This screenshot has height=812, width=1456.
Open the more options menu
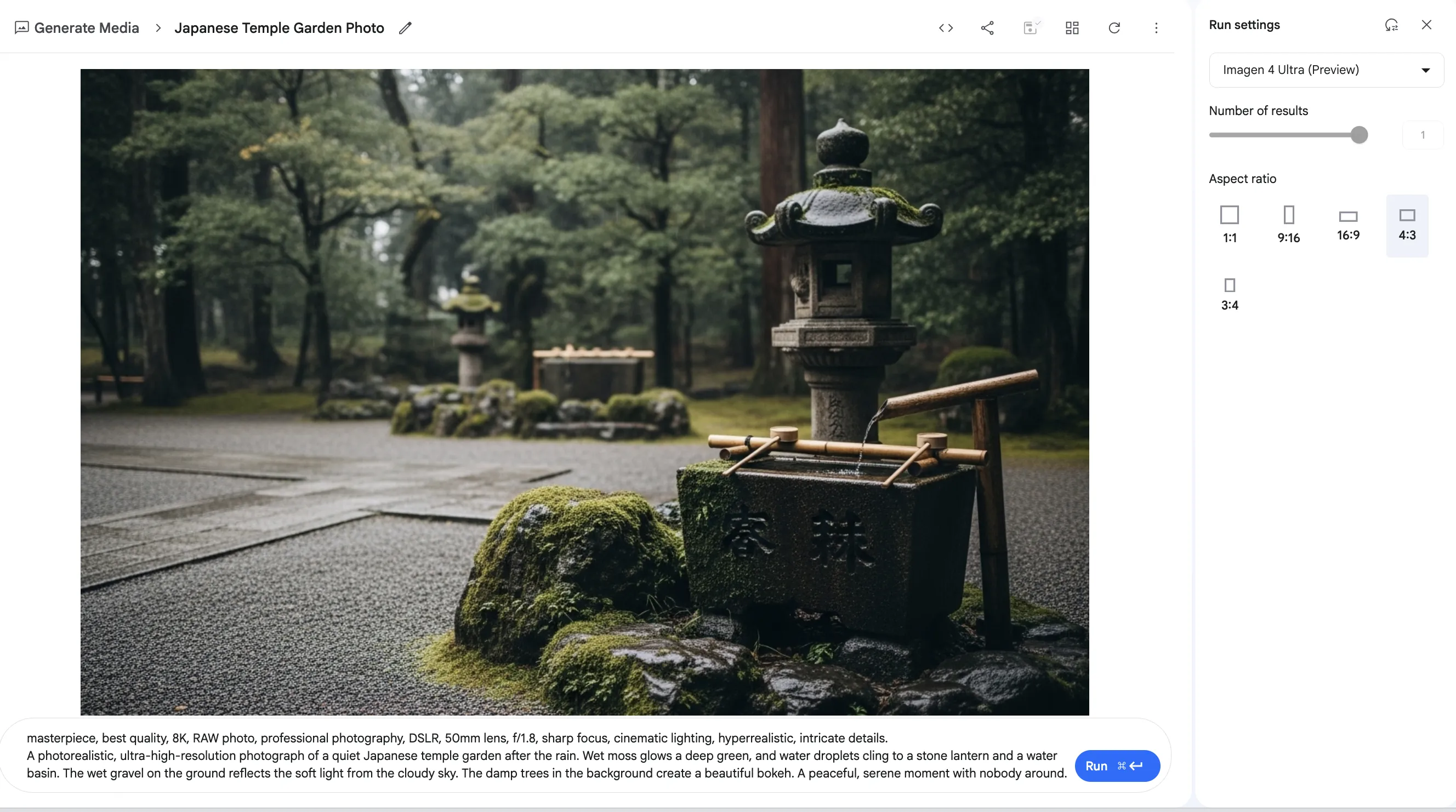tap(1156, 27)
